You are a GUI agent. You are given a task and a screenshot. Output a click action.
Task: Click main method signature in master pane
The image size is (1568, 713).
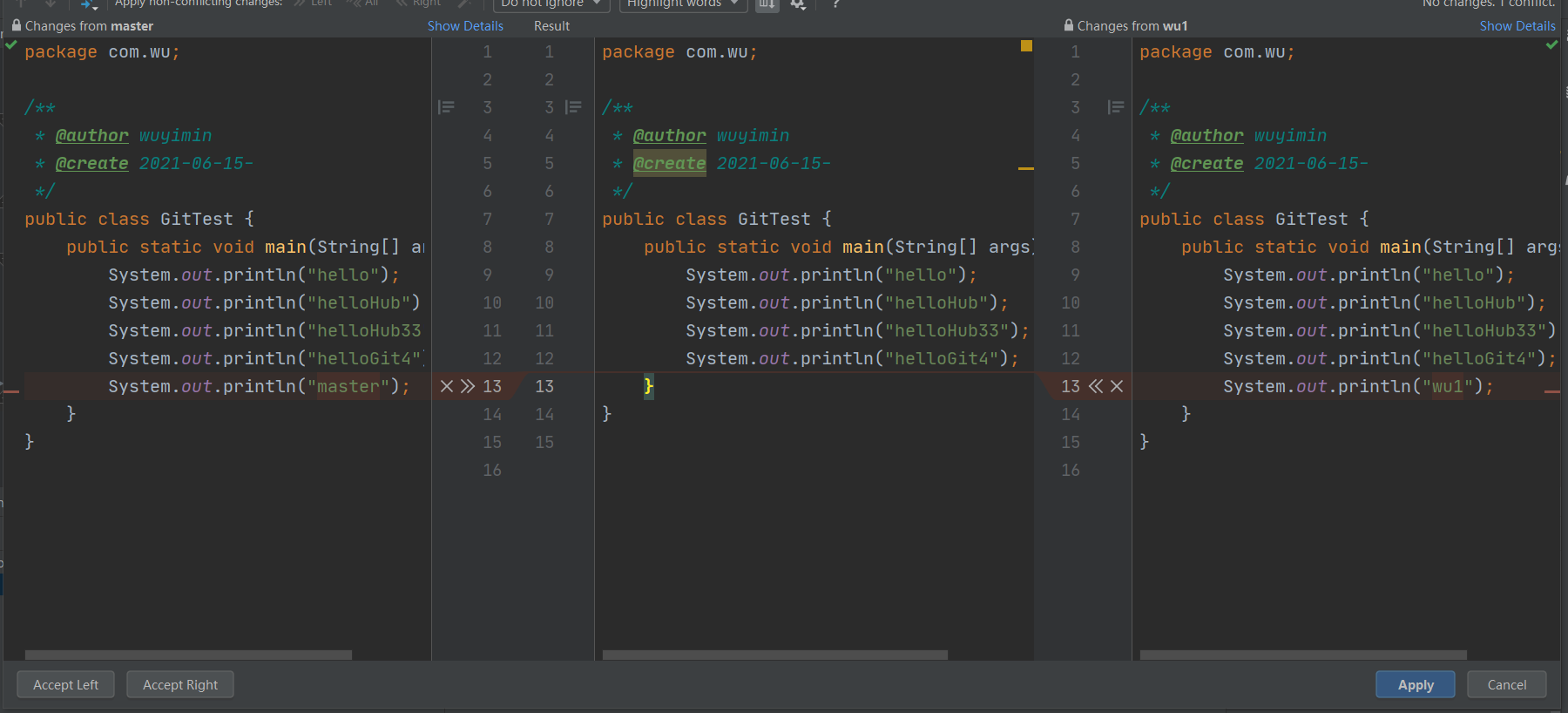click(246, 247)
